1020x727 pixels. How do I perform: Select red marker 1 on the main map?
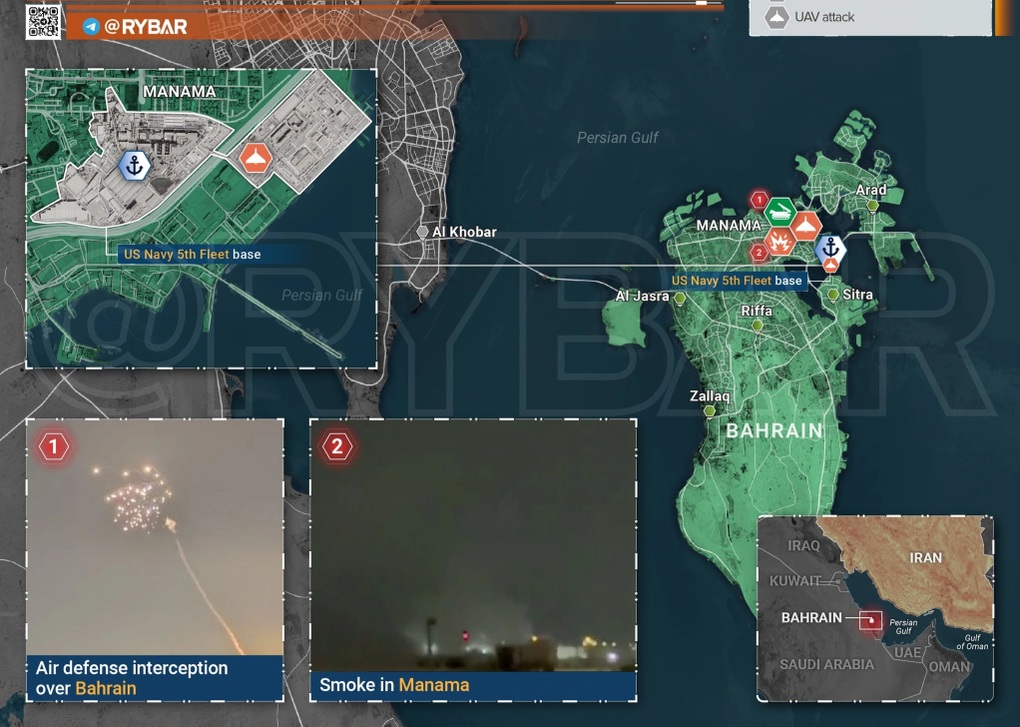(759, 200)
